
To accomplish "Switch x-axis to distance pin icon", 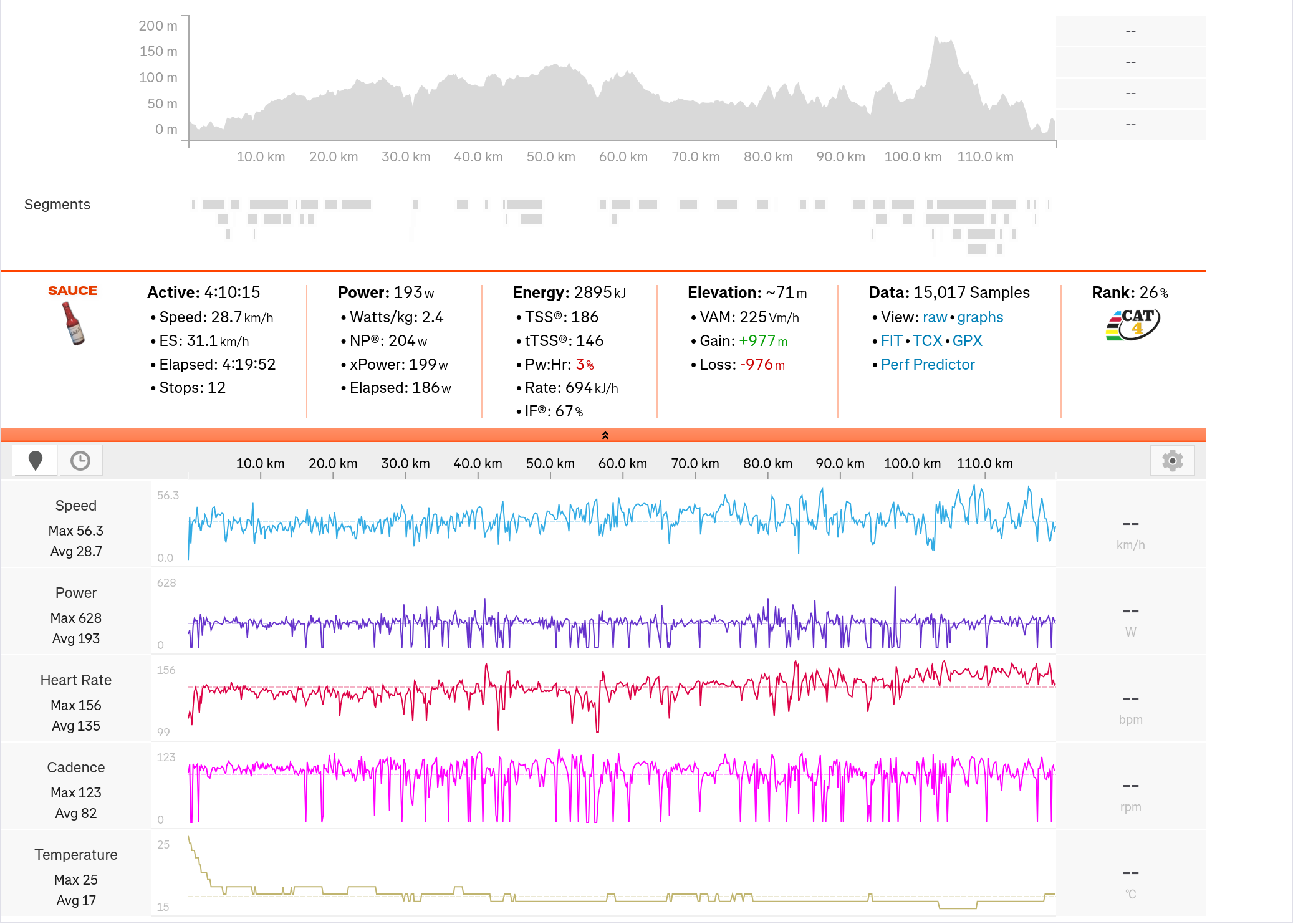I will (x=36, y=461).
